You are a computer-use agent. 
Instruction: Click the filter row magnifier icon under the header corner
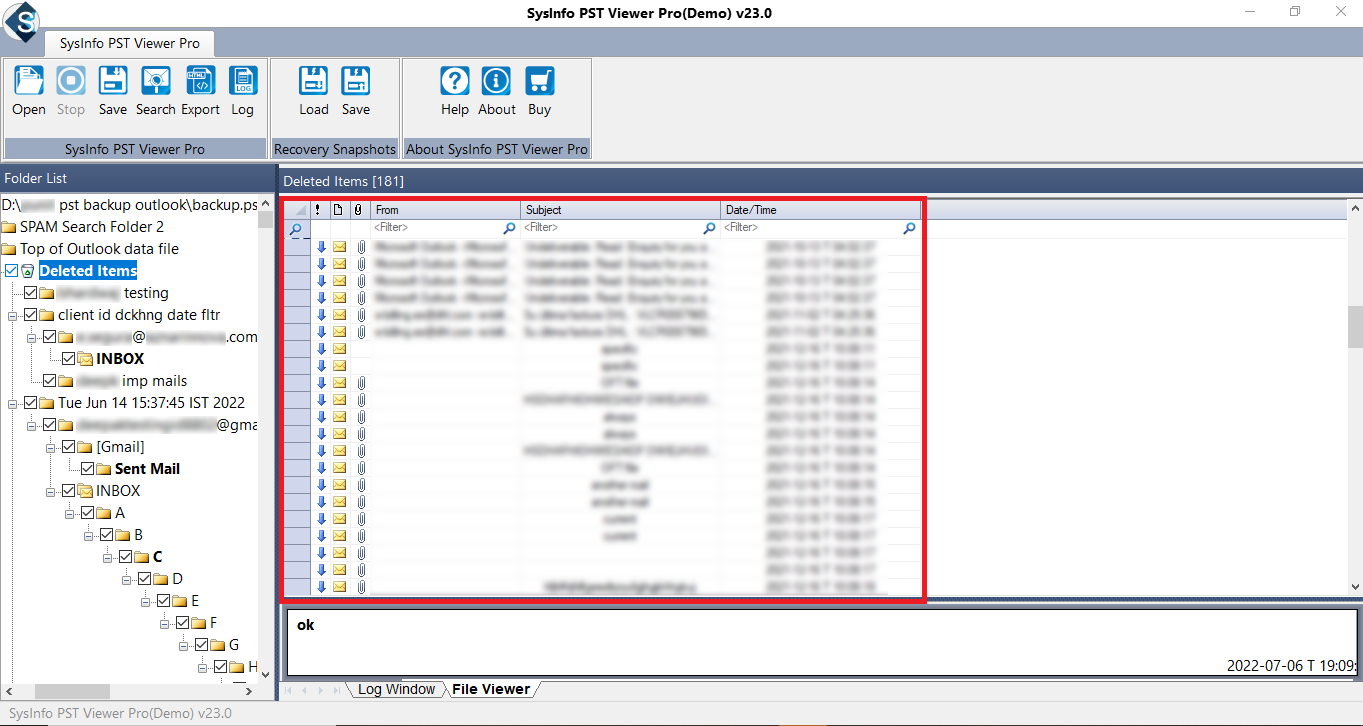pos(296,230)
